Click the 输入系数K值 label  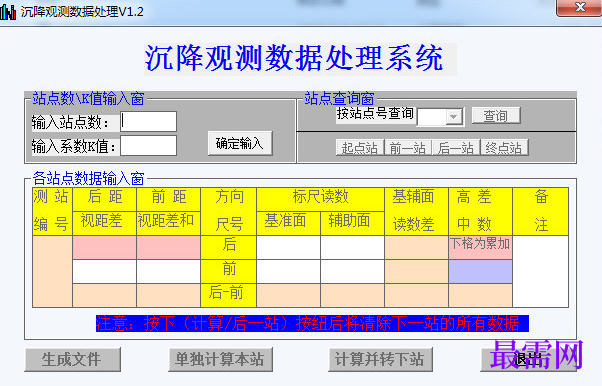74,146
